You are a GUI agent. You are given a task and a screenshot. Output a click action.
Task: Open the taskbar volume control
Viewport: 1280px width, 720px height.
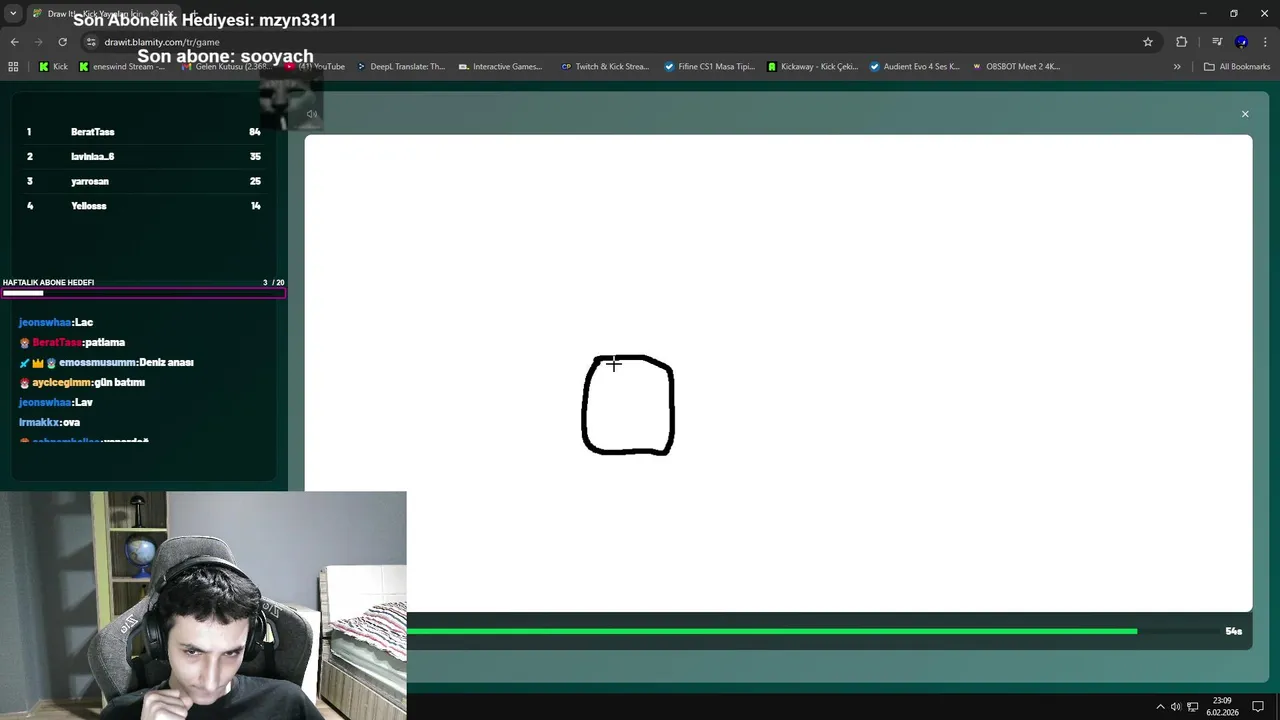coord(1176,707)
